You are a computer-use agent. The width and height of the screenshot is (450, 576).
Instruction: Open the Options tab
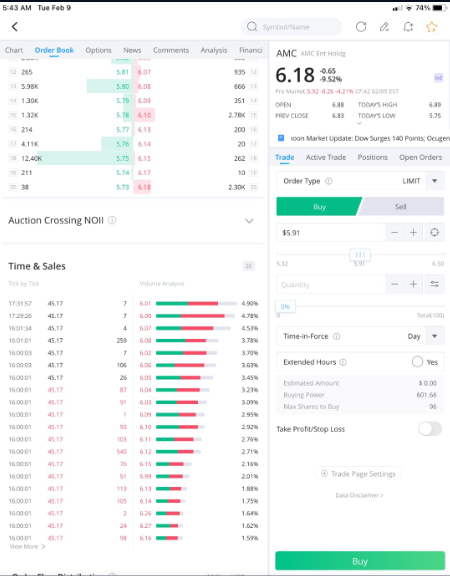coord(98,50)
